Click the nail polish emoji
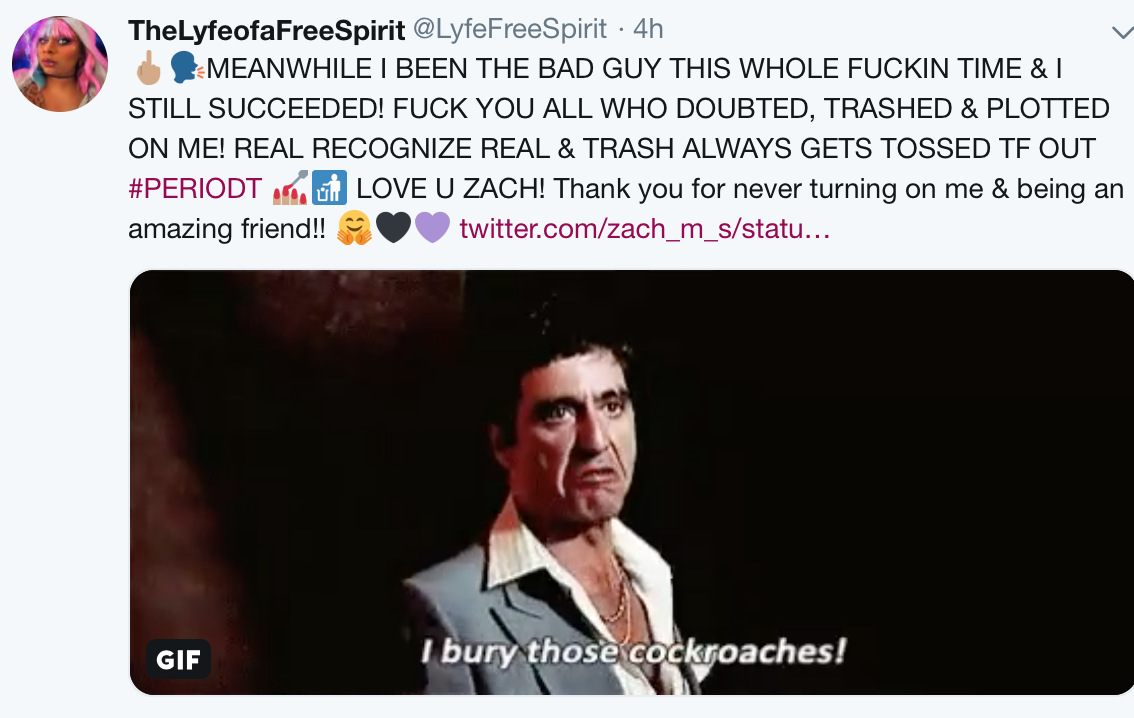Viewport: 1134px width, 718px height. click(x=290, y=187)
